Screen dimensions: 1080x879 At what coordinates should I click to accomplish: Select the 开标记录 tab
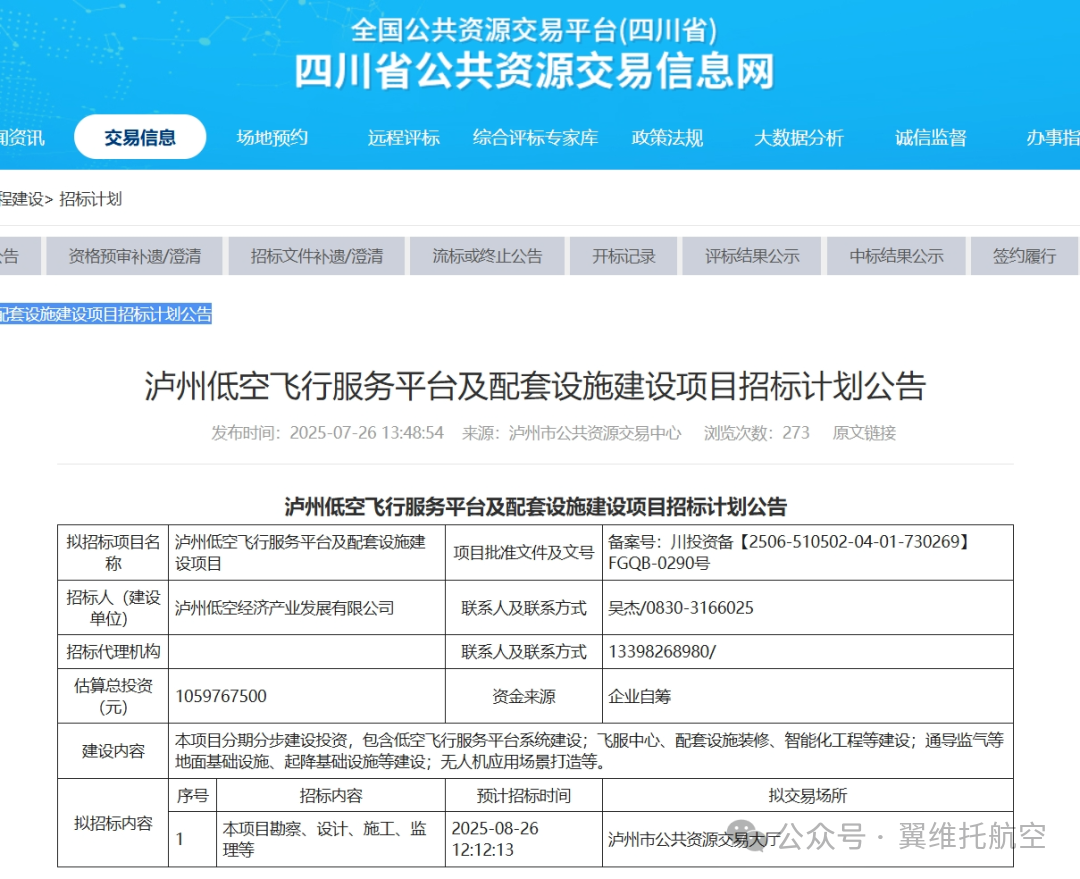coord(623,255)
